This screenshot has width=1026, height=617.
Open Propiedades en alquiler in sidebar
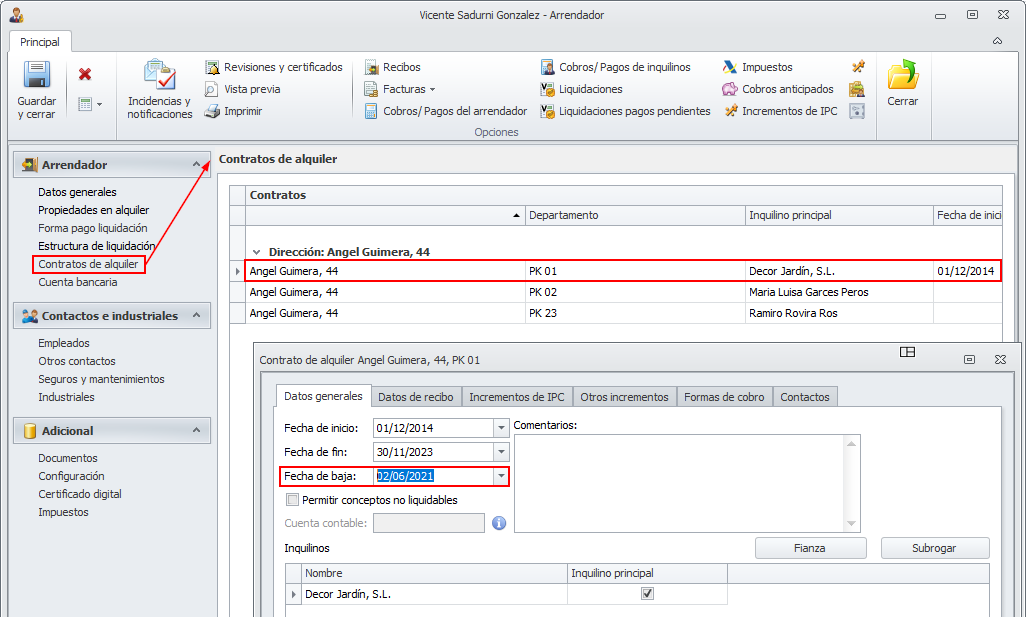click(94, 210)
